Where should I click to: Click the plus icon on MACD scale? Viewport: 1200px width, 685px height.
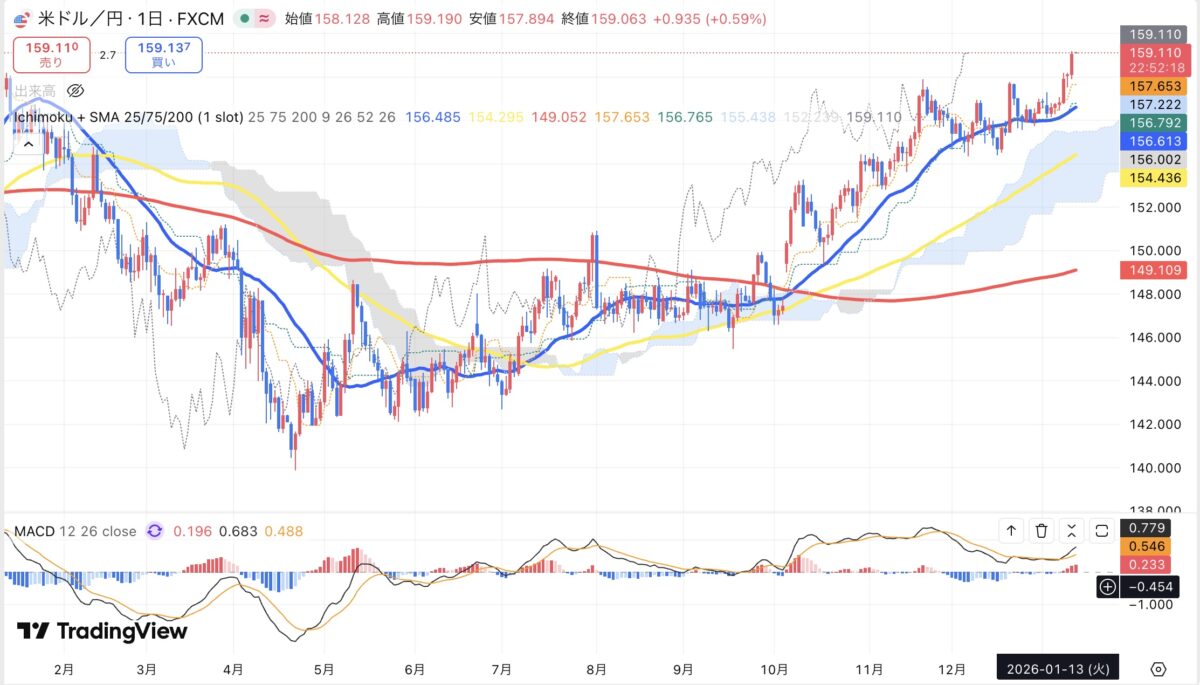coord(1107,587)
